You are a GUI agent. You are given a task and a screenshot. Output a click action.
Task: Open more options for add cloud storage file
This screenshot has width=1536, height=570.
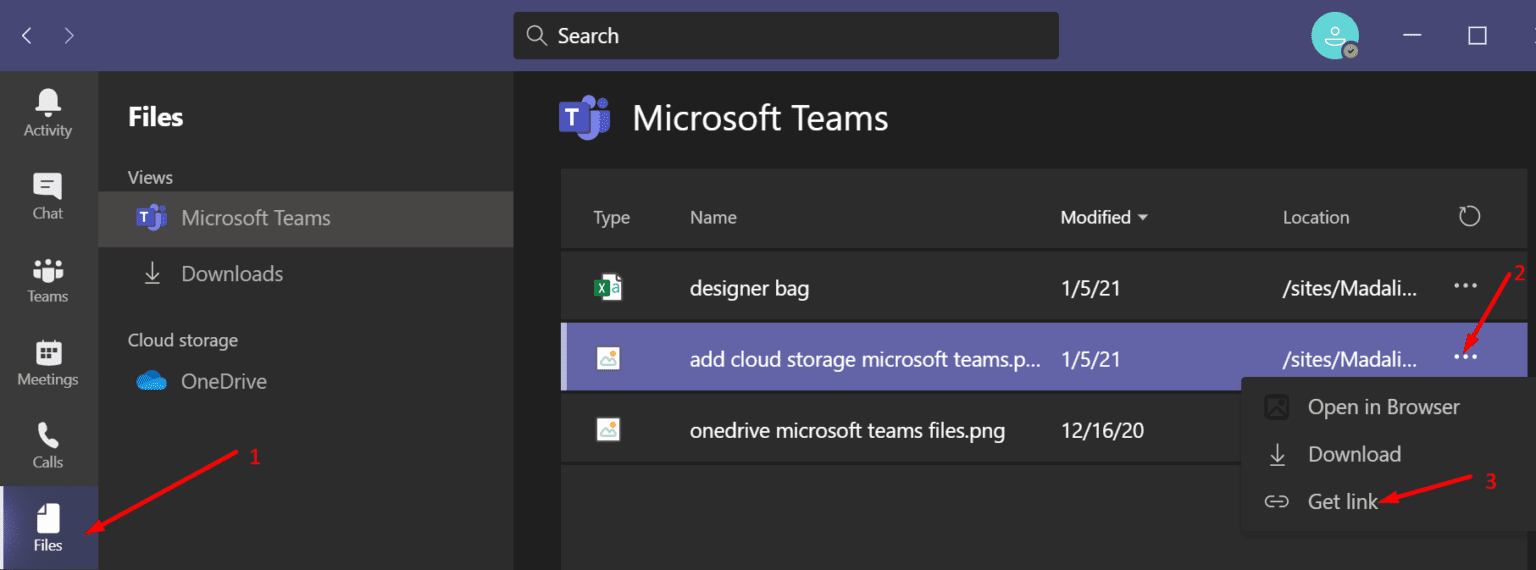(x=1465, y=357)
